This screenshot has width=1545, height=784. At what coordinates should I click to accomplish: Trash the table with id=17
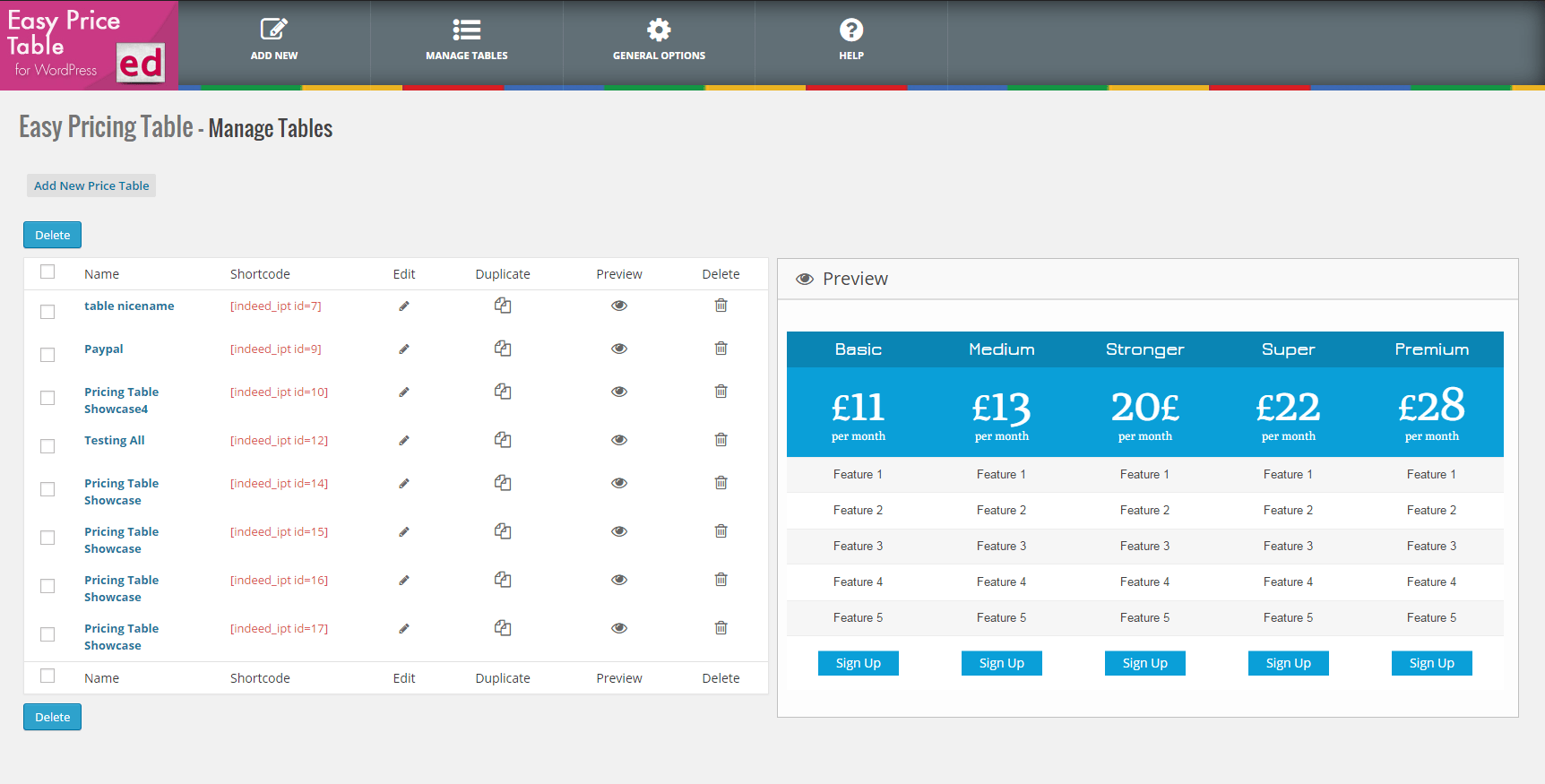click(721, 628)
